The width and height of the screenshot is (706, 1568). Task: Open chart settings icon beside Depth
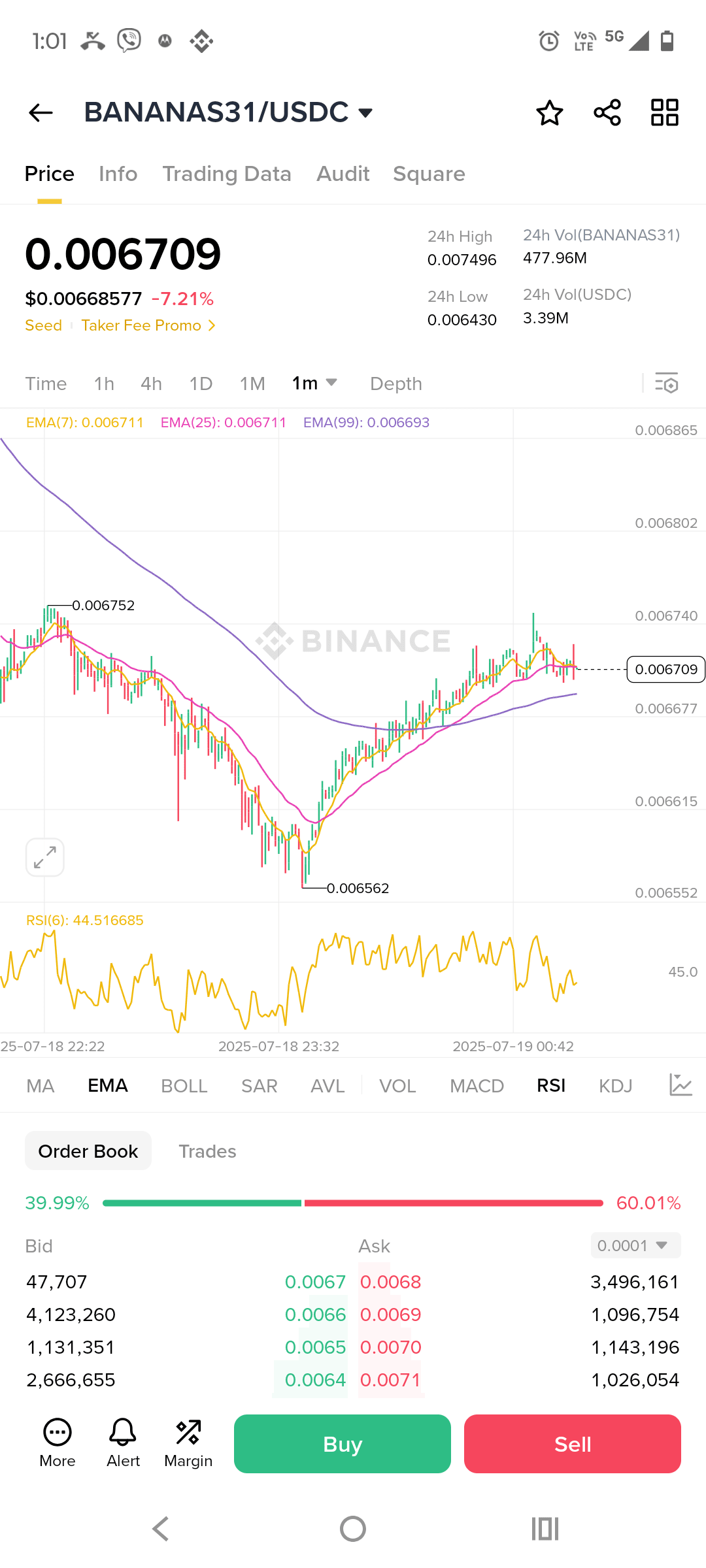click(x=667, y=383)
